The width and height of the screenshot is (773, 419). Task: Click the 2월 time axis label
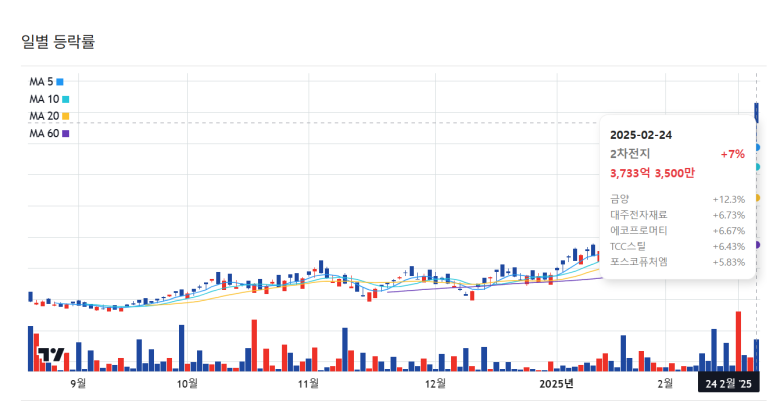(x=665, y=384)
